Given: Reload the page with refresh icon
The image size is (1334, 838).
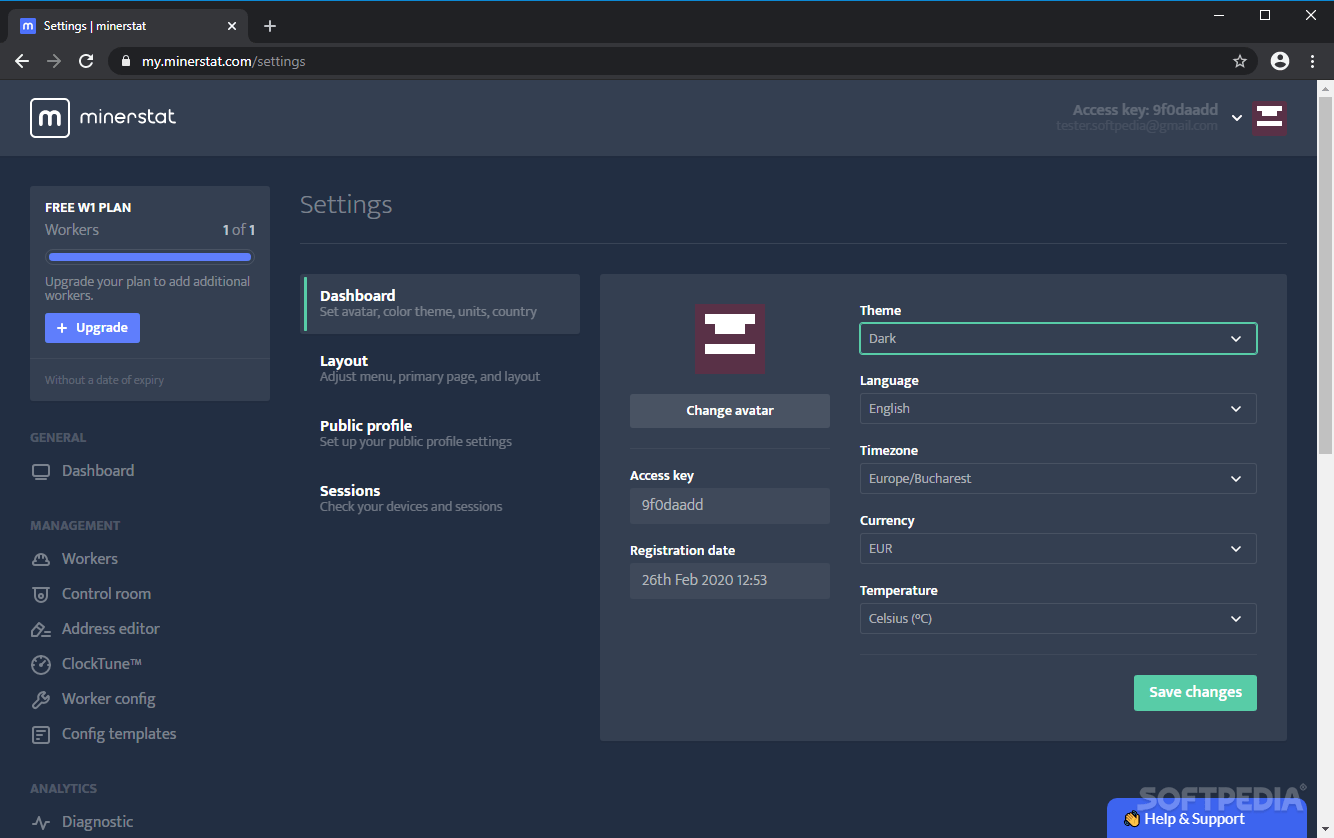Looking at the screenshot, I should (x=86, y=61).
